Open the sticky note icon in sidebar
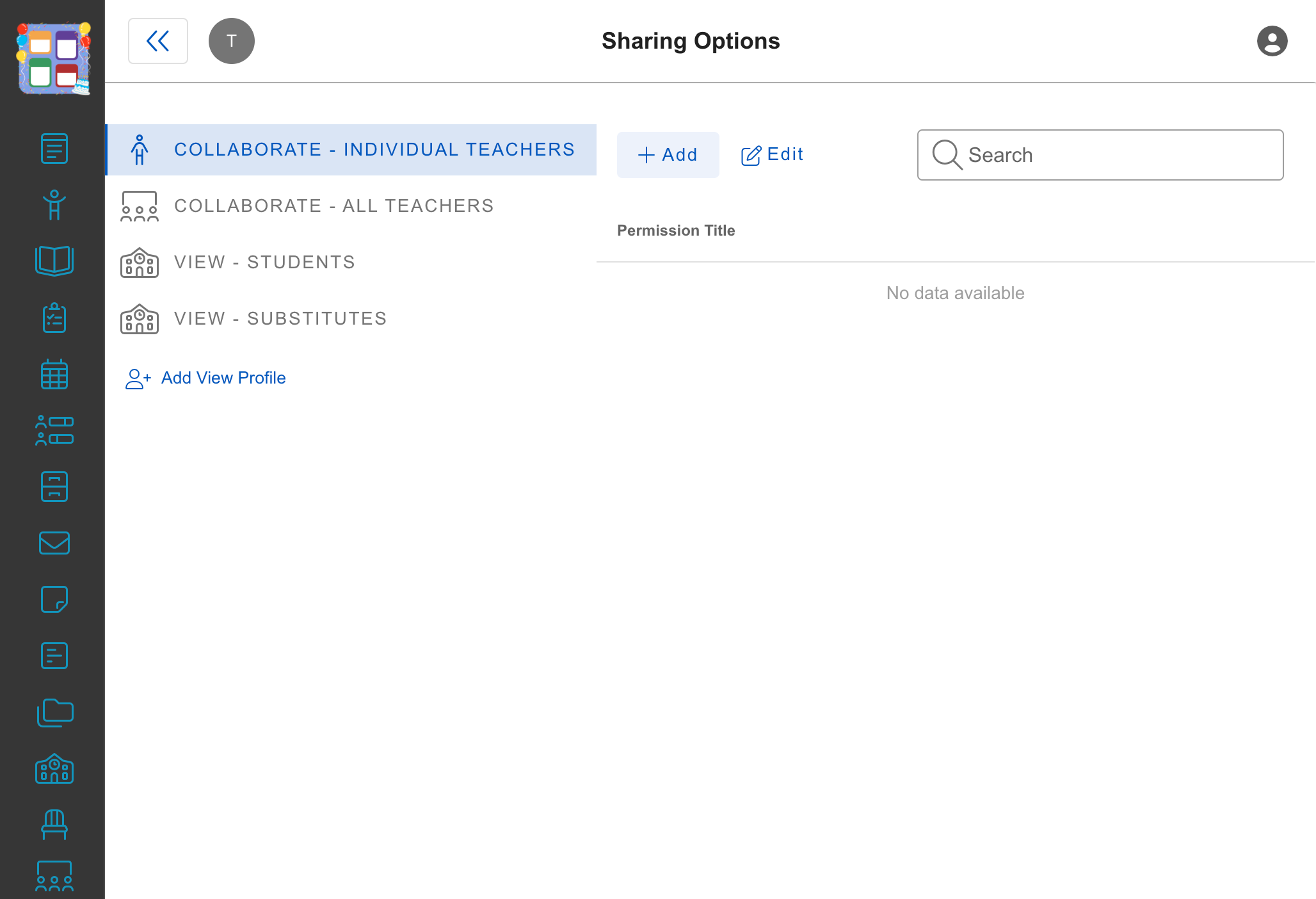The image size is (1316, 899). (54, 599)
